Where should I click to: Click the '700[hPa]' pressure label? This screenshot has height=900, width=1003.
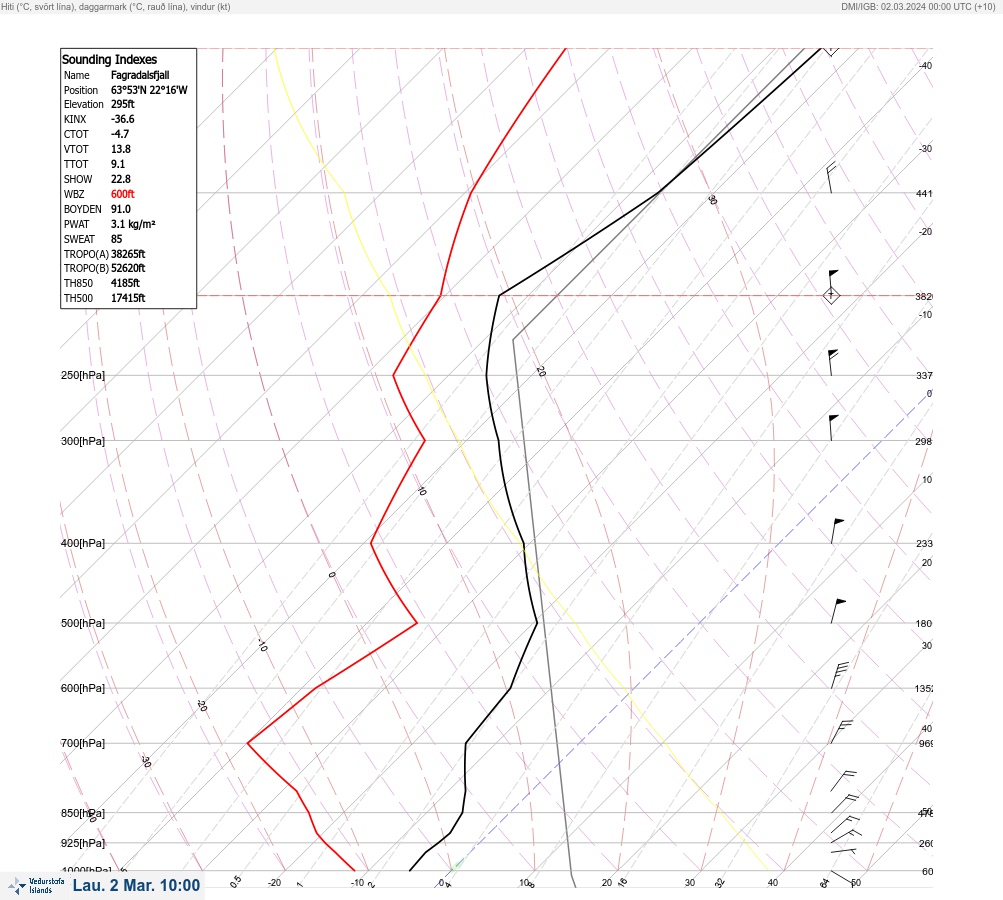click(x=83, y=743)
